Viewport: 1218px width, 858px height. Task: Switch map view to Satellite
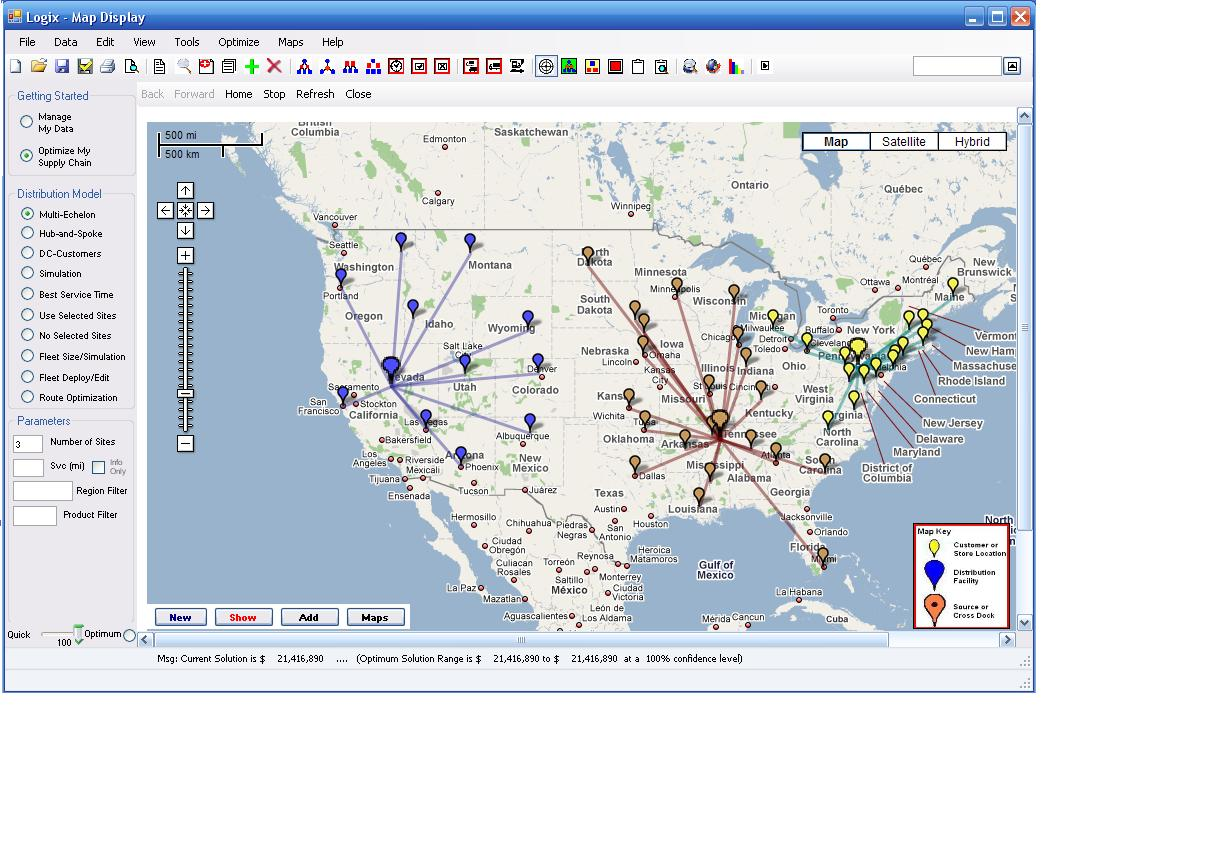pos(903,142)
